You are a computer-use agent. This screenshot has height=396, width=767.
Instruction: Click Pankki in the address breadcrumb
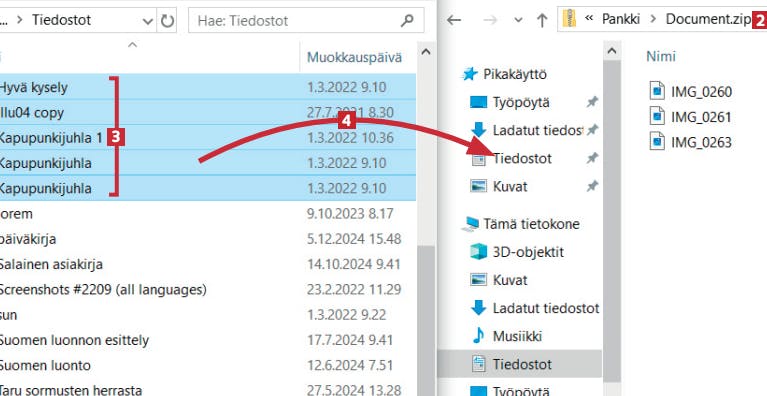[x=621, y=20]
